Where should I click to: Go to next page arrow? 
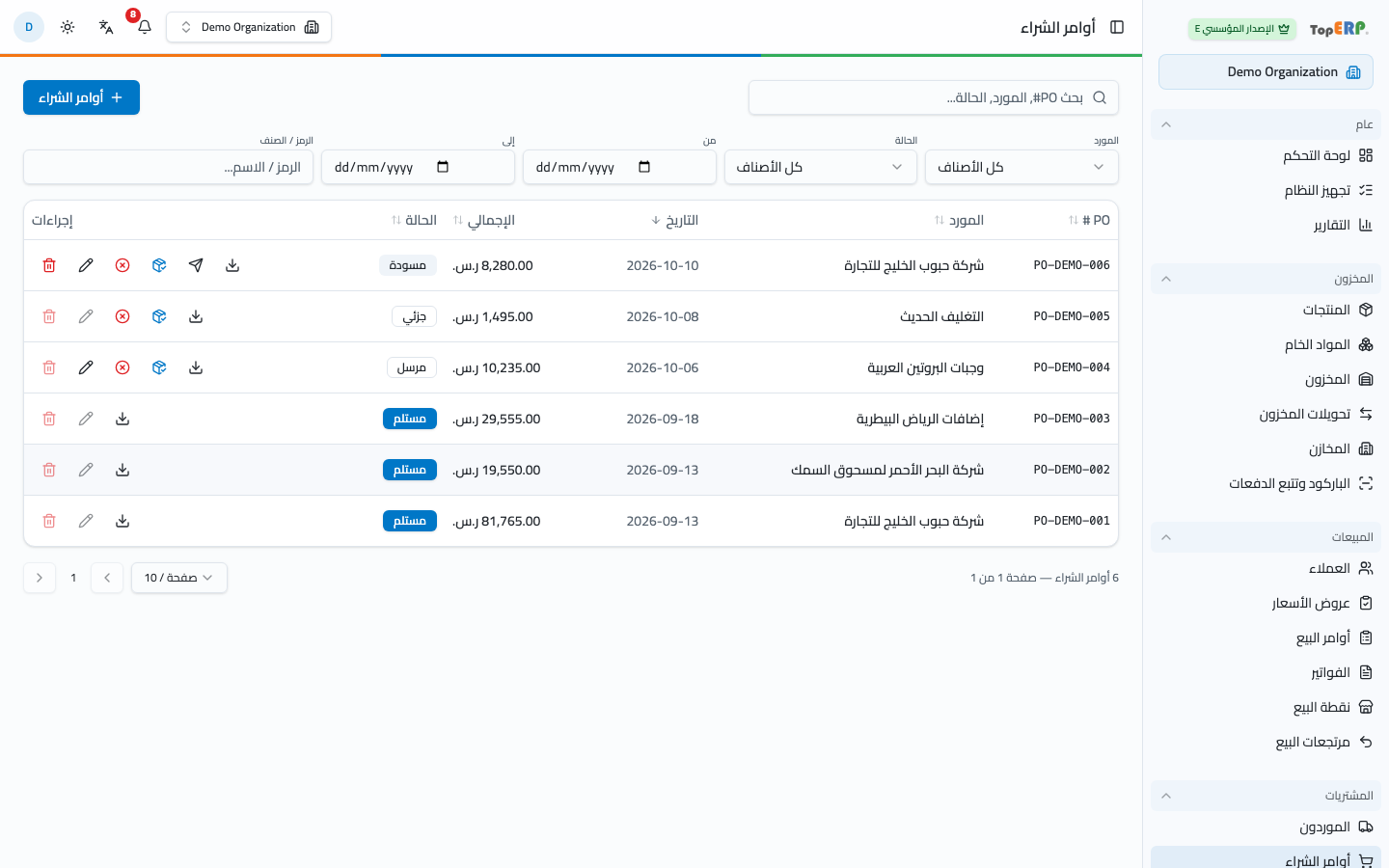click(40, 578)
